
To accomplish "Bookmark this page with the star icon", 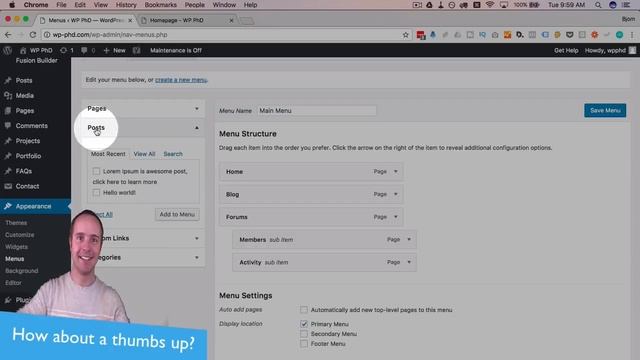I will [x=405, y=35].
